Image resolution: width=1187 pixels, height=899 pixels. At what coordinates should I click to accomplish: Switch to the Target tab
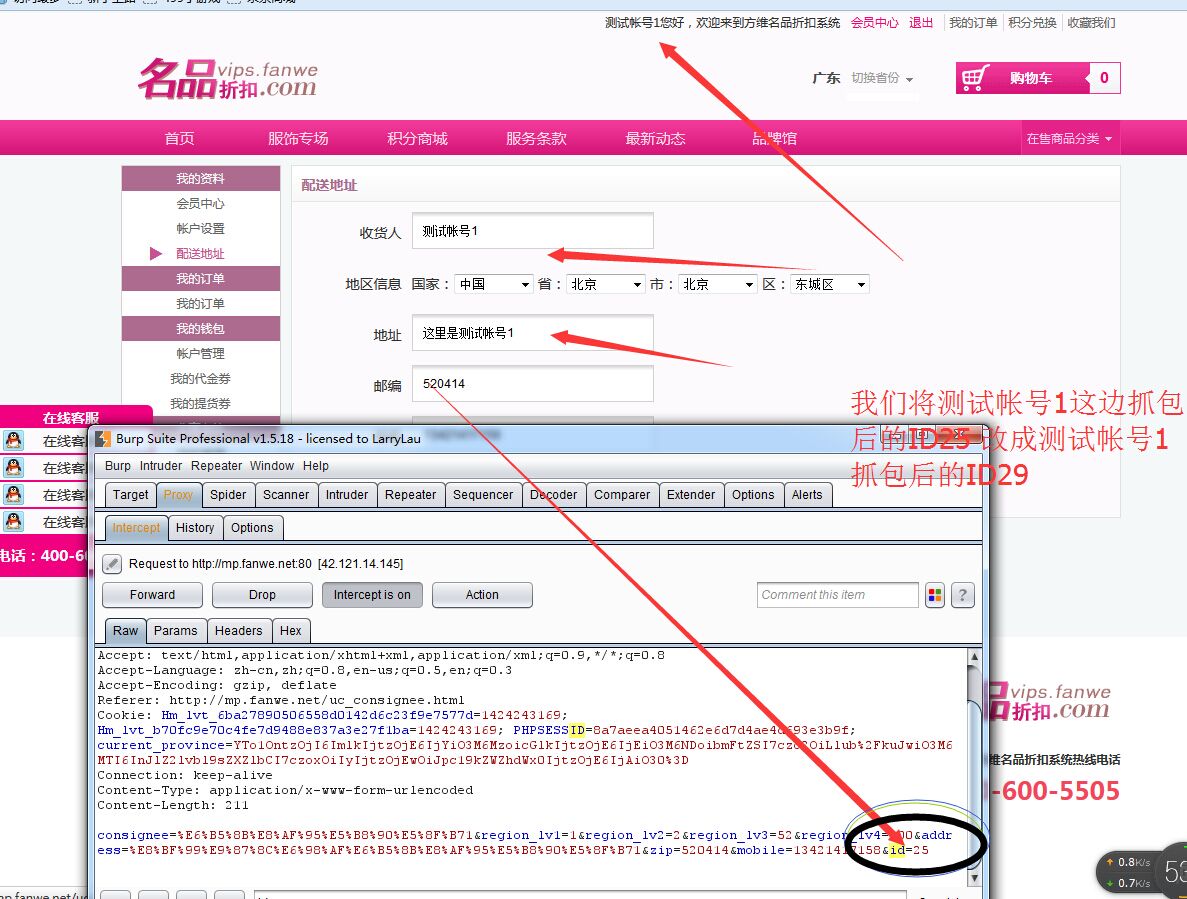coord(130,495)
